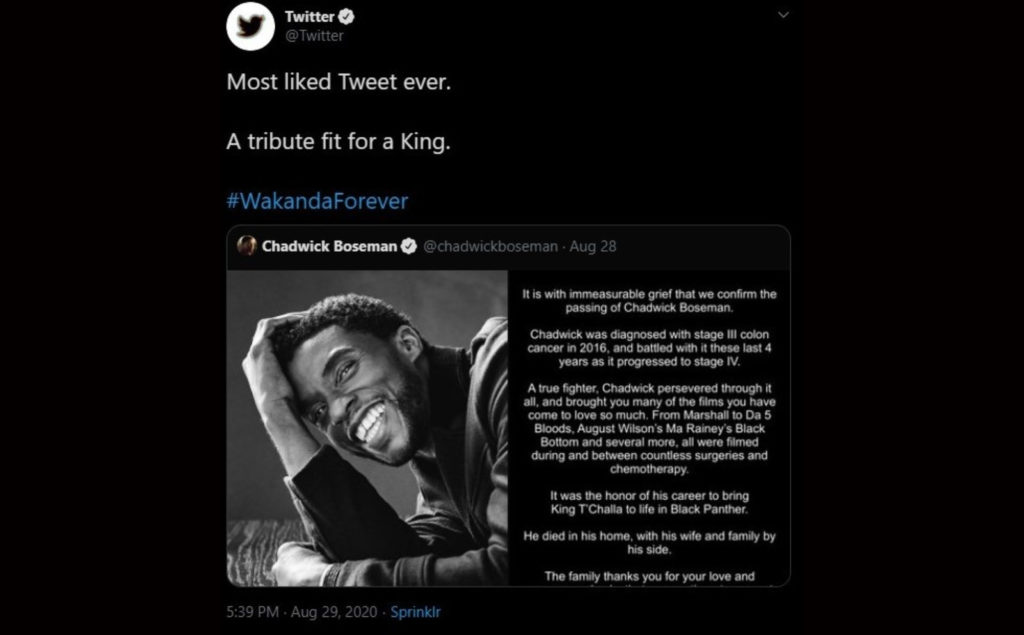Viewport: 1024px width, 635px height.
Task: Click the verified badge beside Twitter name
Action: coord(348,17)
